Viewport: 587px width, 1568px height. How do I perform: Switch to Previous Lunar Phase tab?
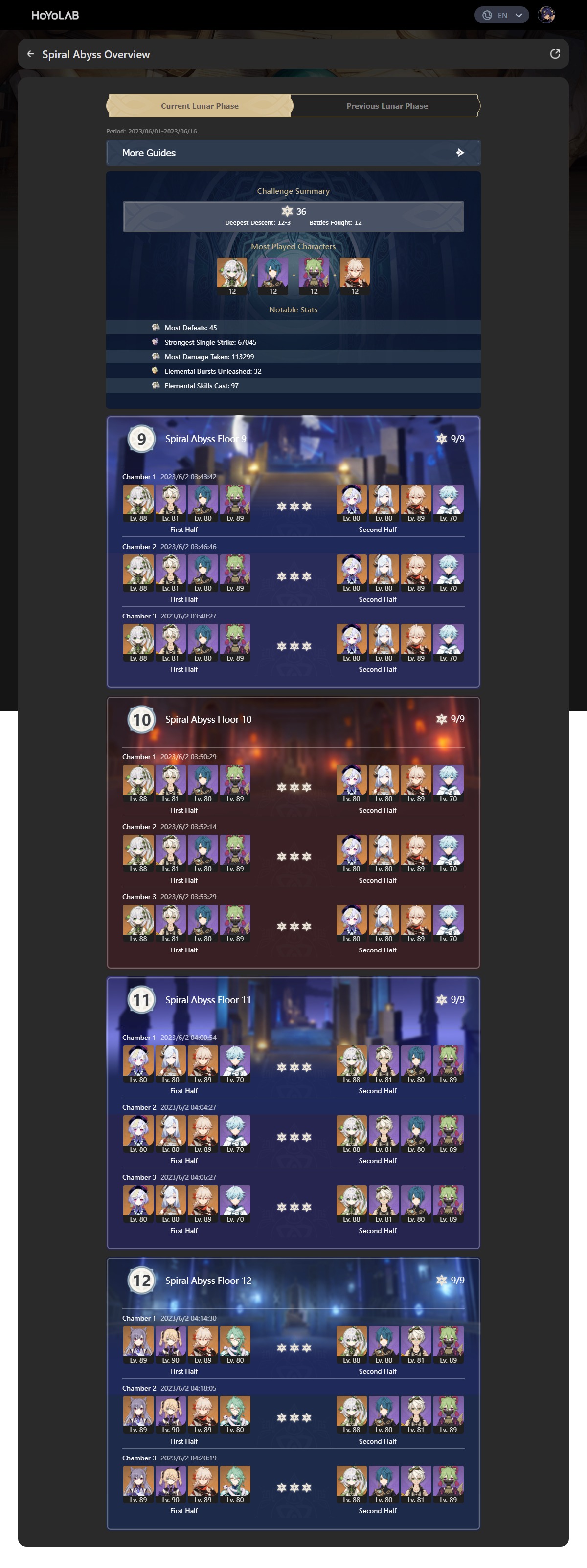tap(386, 106)
